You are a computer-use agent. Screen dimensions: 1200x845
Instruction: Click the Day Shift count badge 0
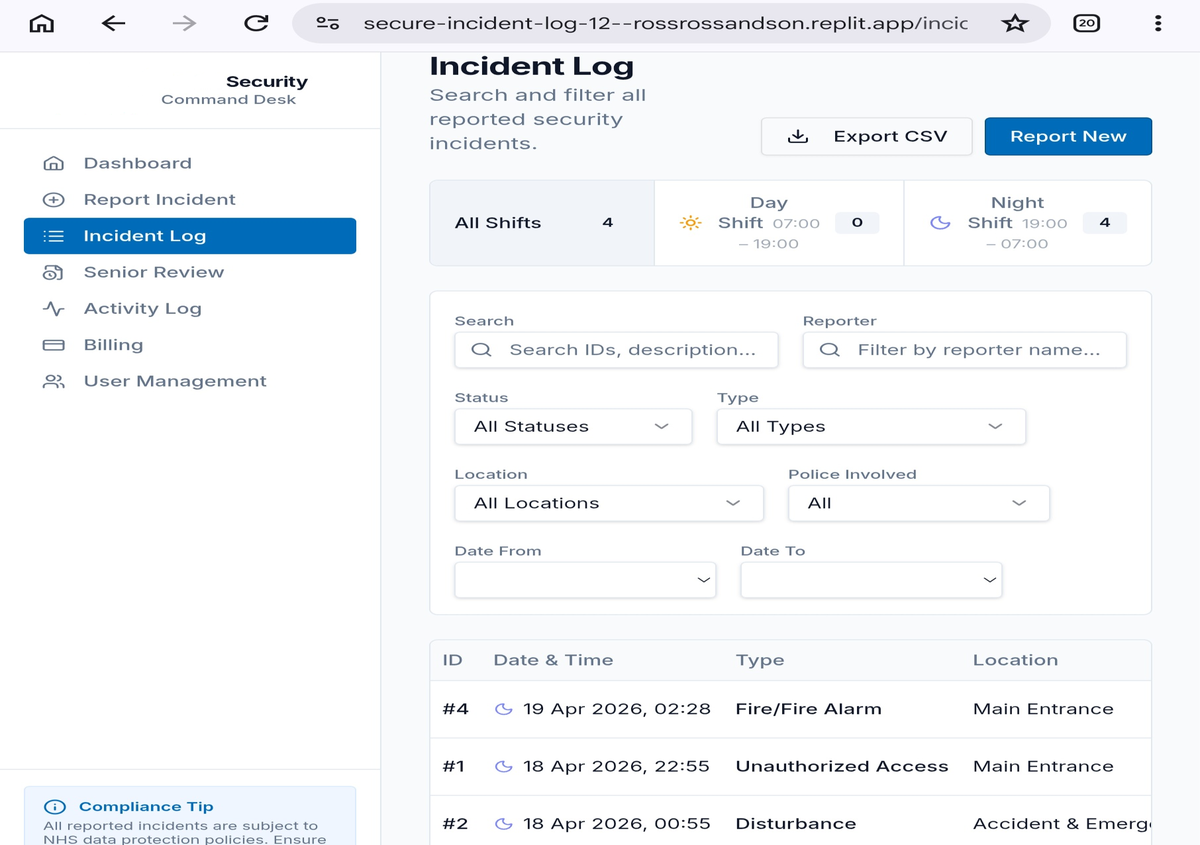pos(857,223)
